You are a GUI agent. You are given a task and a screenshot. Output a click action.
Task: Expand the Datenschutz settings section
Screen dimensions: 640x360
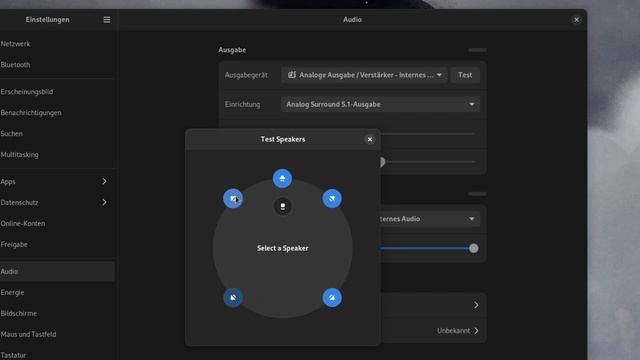(57, 202)
